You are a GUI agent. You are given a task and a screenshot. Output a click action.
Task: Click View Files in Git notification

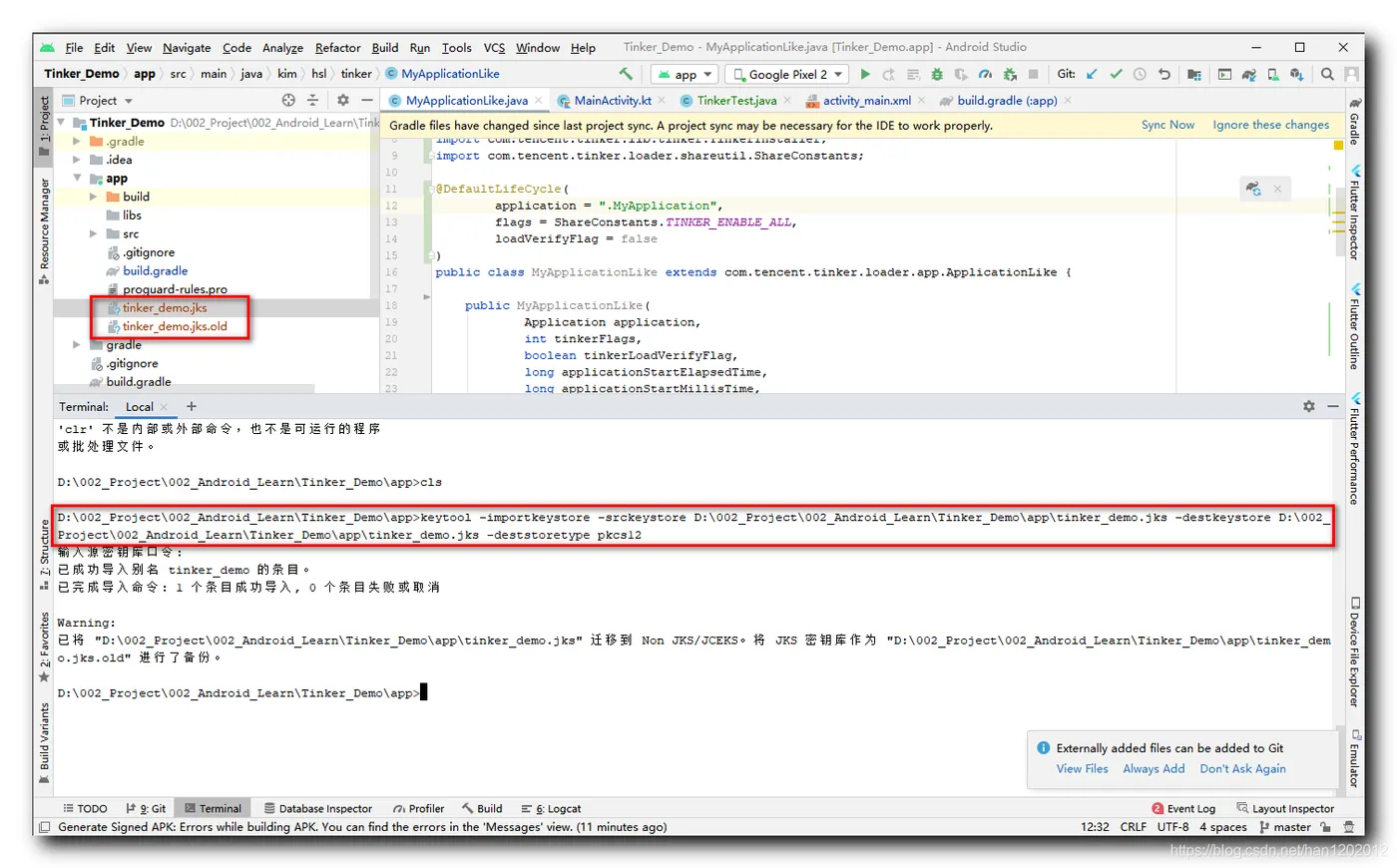pos(1082,768)
